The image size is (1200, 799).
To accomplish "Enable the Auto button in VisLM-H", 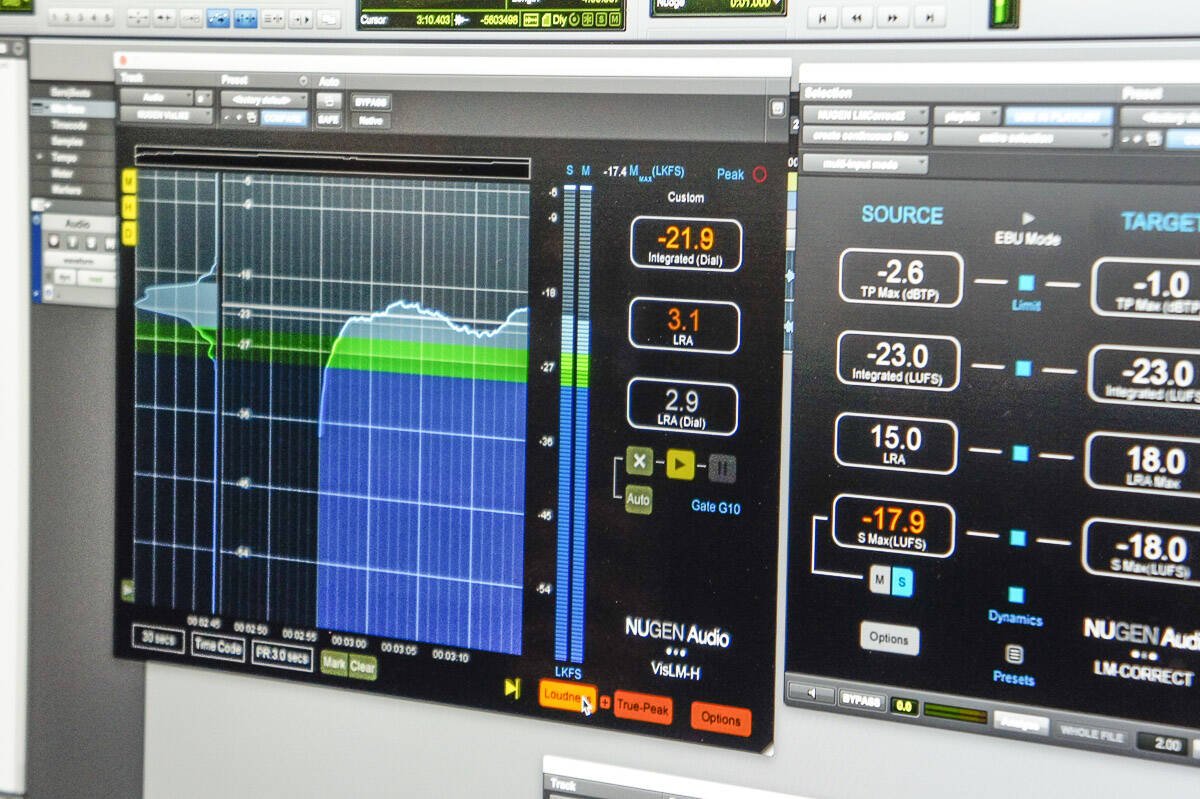I will (x=638, y=498).
